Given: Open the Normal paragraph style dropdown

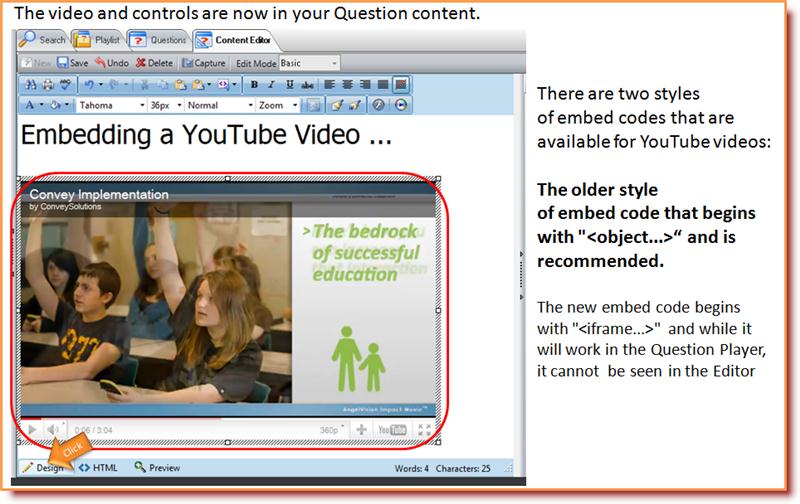Looking at the screenshot, I should [x=220, y=105].
